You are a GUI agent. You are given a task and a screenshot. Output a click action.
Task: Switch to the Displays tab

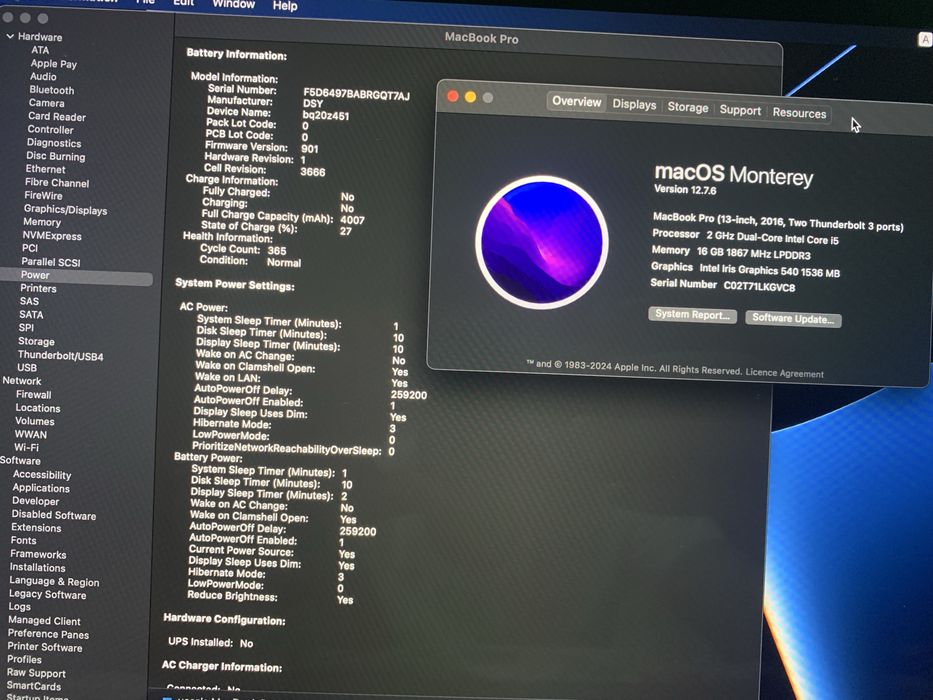[x=634, y=105]
